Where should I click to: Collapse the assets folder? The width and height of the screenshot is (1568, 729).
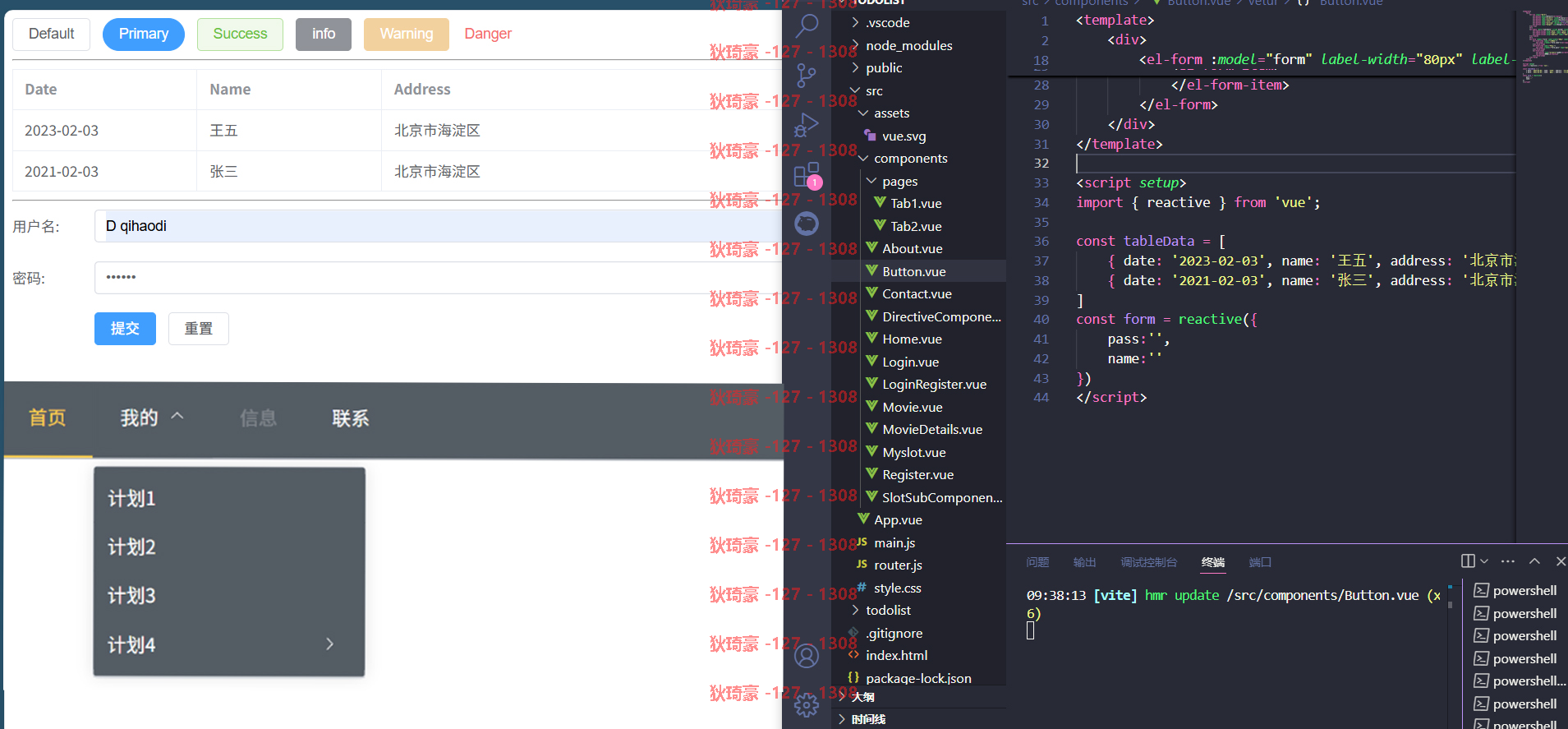pyautogui.click(x=891, y=113)
